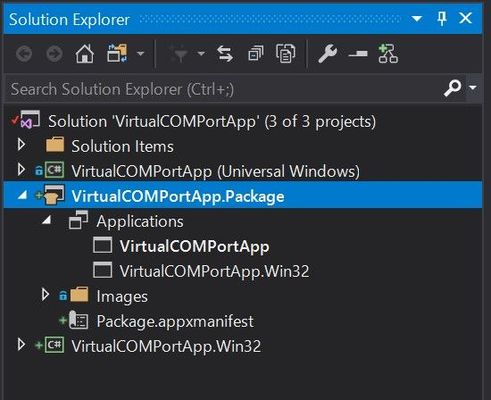Click the Home icon in toolbar
Viewport: 491px width, 400px height.
(x=85, y=54)
